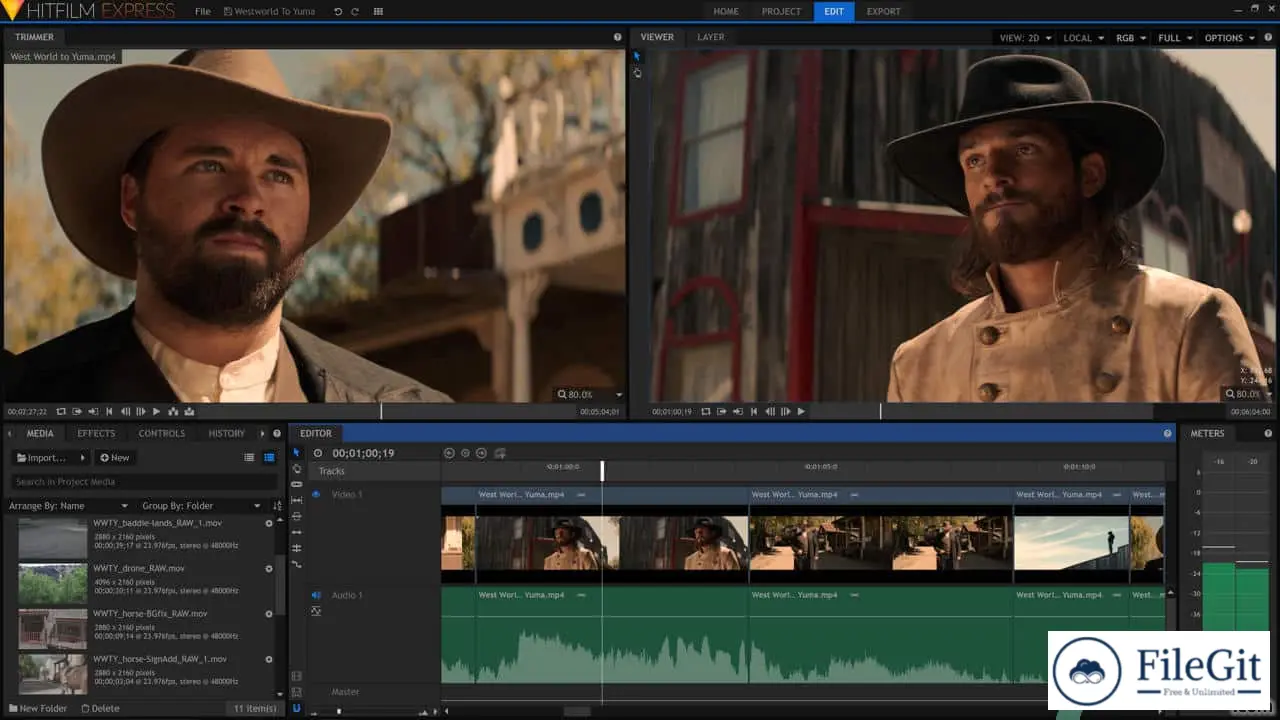Toggle Viewer loop playback icon

[x=706, y=411]
